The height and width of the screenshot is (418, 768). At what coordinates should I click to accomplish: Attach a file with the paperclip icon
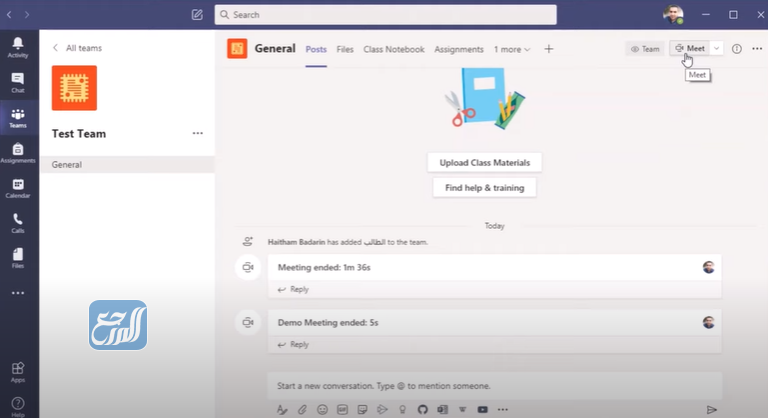pyautogui.click(x=302, y=409)
